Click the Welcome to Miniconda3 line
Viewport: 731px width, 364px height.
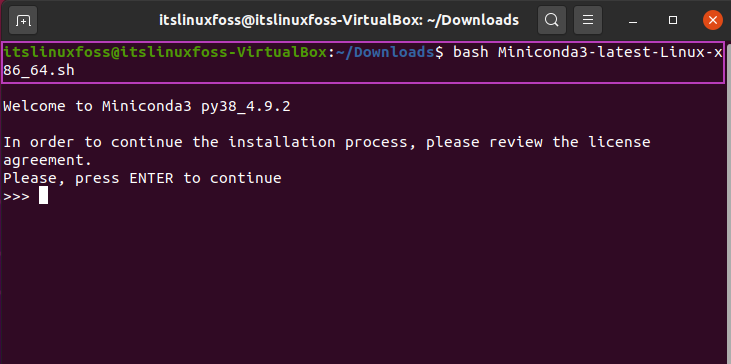coord(147,107)
